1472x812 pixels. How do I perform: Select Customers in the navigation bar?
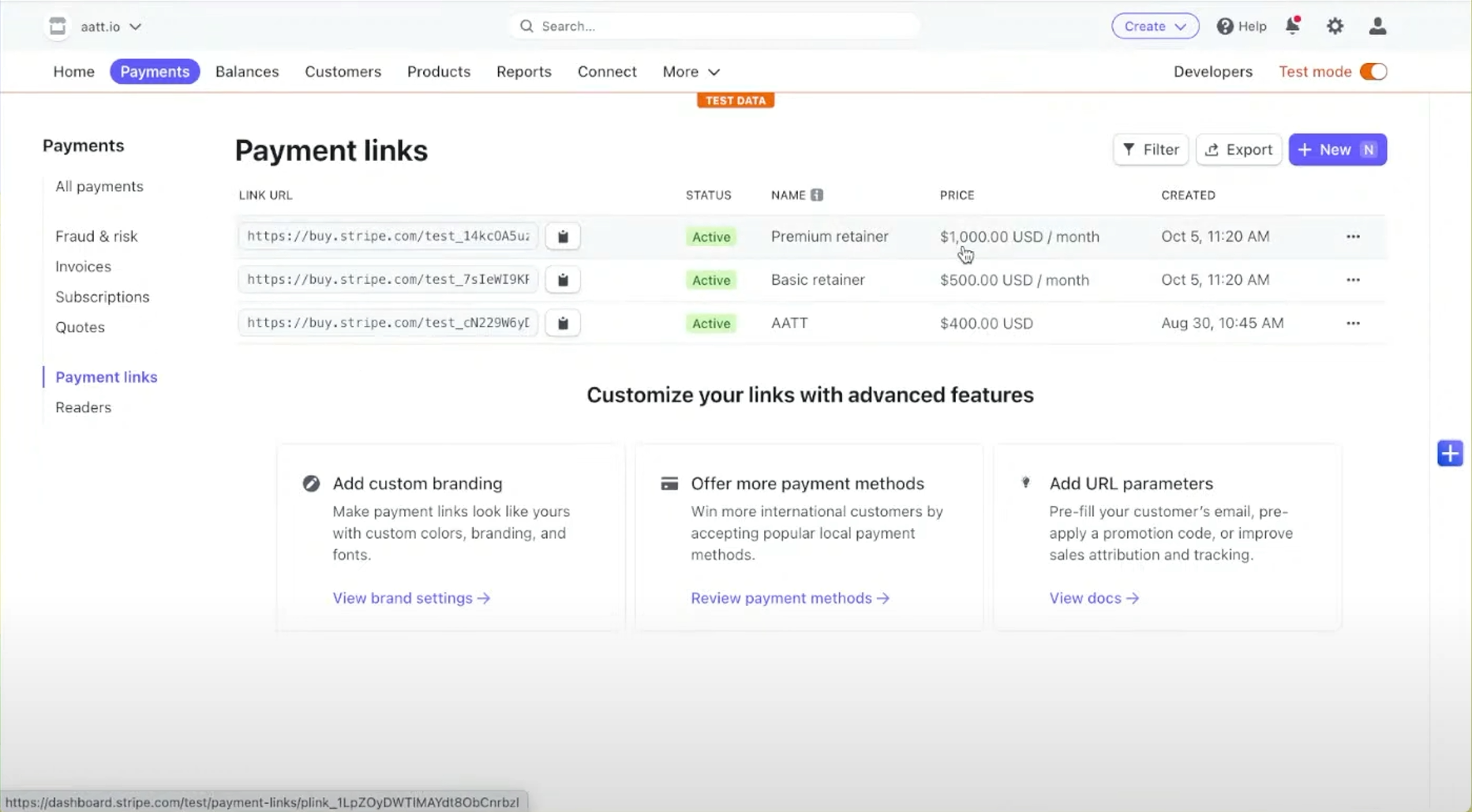[343, 71]
